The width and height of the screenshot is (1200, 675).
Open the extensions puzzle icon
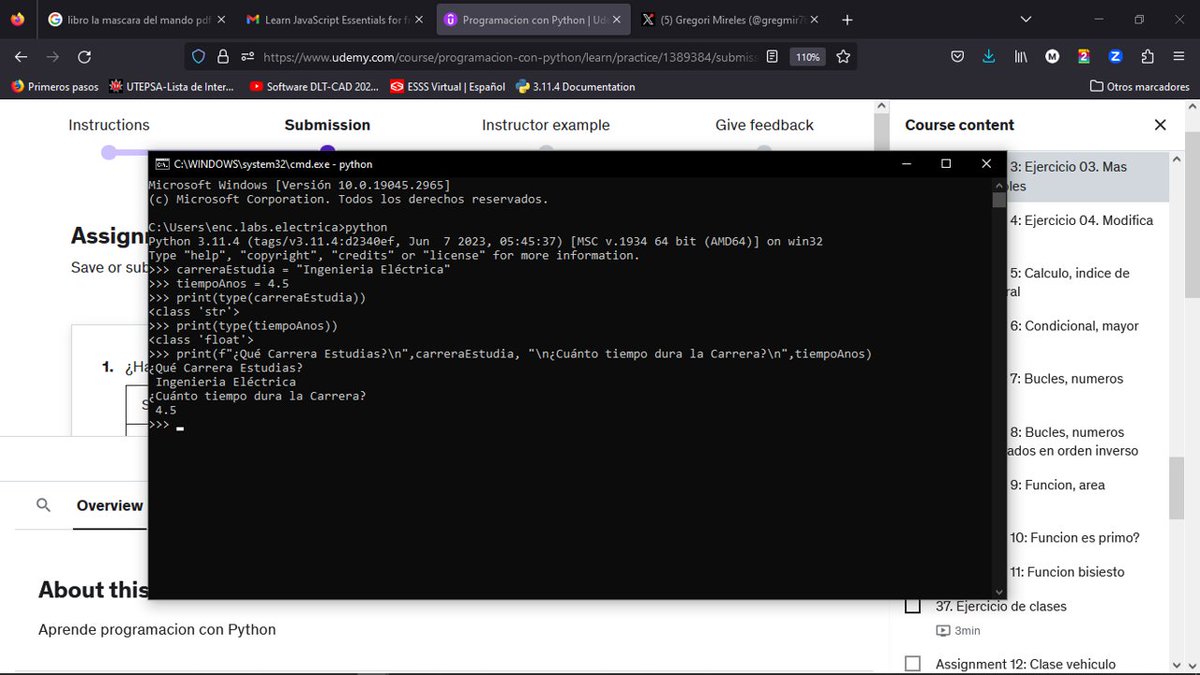click(x=1147, y=57)
